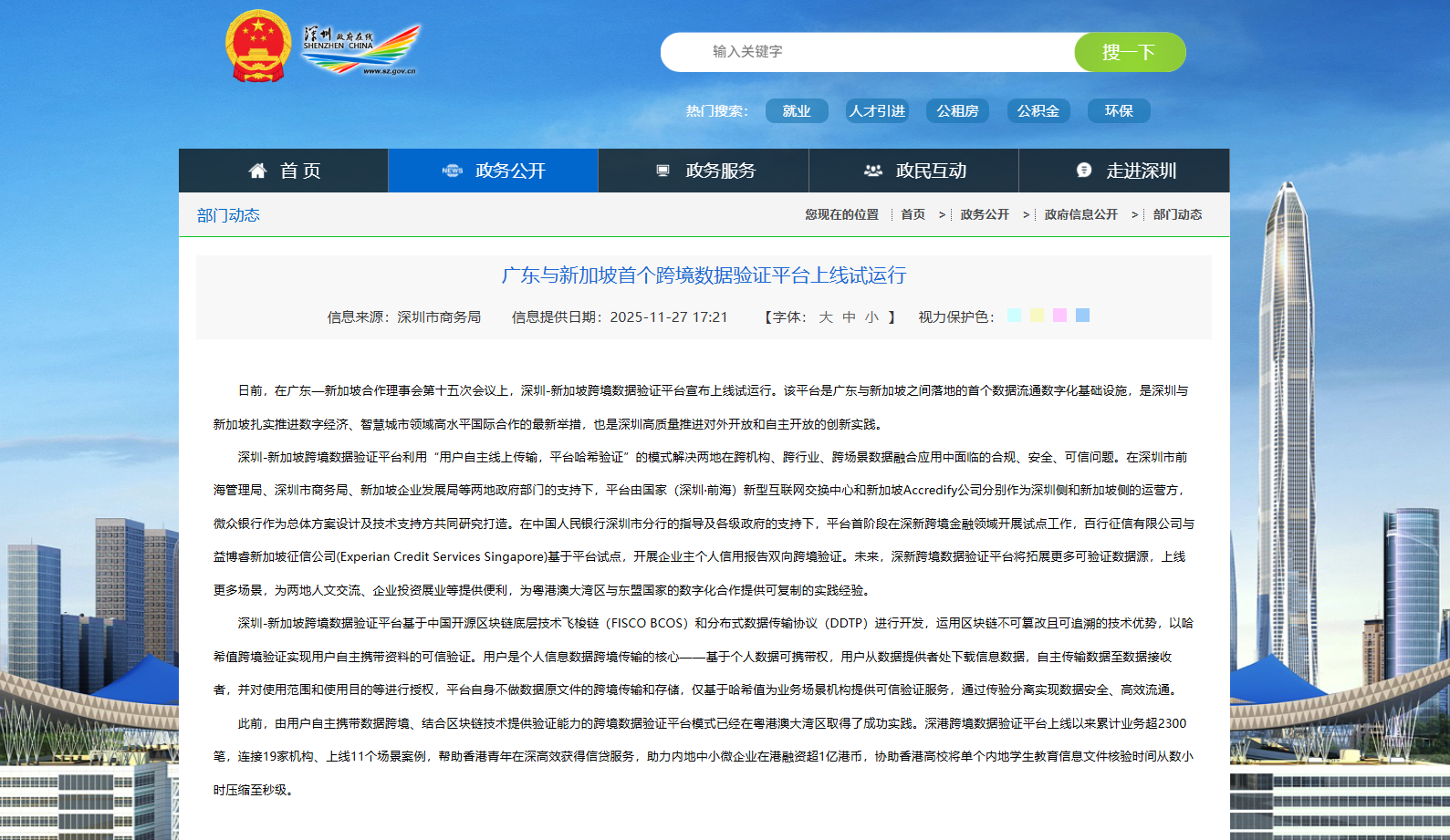Pick the light cyan eye-protection color
Screen dimensions: 1450x840
(x=1014, y=316)
